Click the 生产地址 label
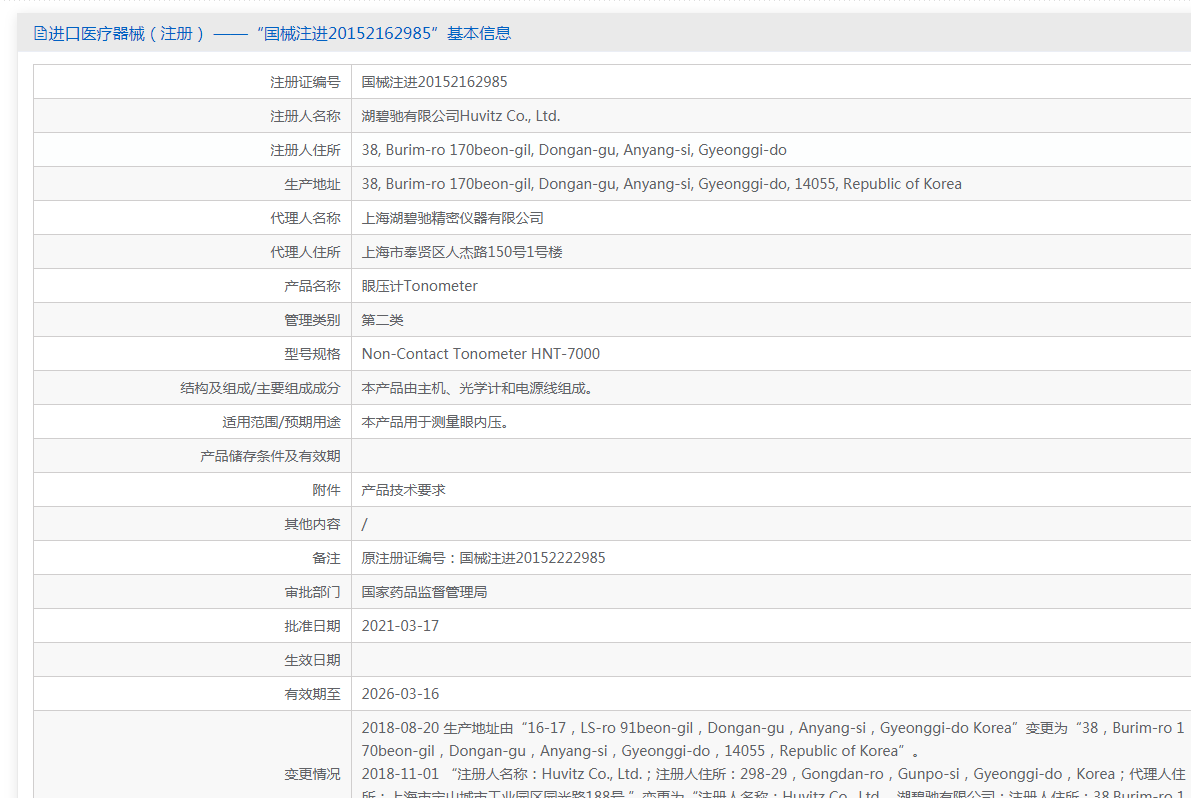Screen dimensions: 1191x798 (312, 185)
